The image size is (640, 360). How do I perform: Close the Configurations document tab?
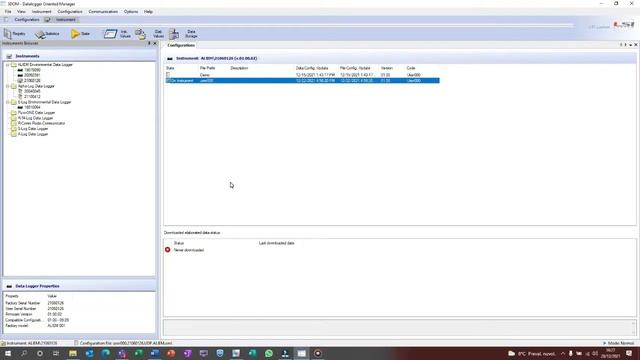point(636,45)
